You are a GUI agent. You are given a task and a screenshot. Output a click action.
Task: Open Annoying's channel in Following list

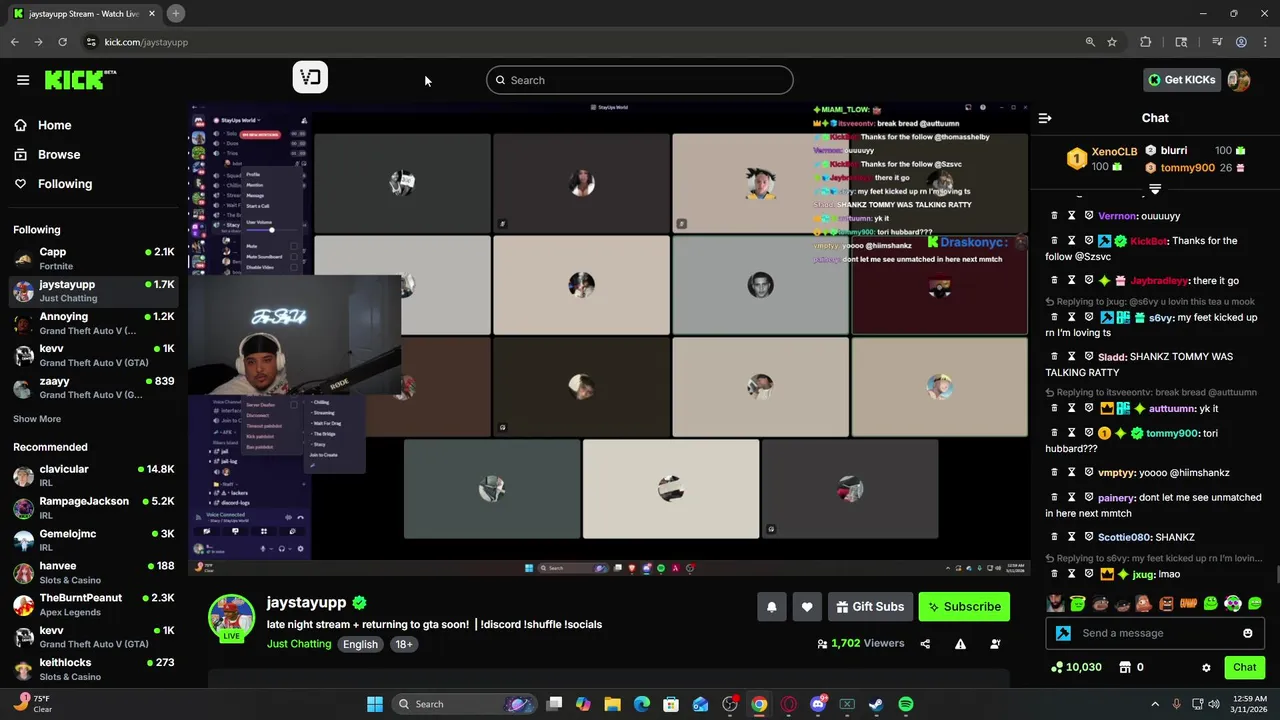(x=94, y=323)
